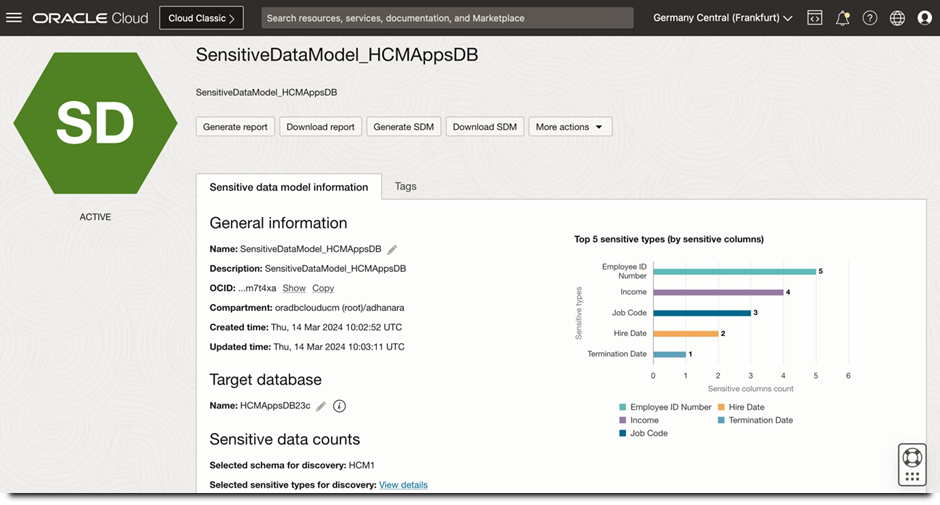Click Generate report button
The image size is (940, 505).
(x=235, y=127)
